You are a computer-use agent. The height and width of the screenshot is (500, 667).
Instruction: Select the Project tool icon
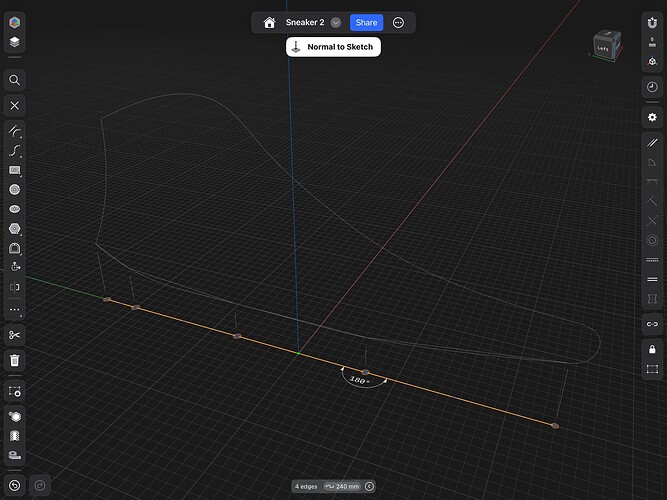pos(14,416)
